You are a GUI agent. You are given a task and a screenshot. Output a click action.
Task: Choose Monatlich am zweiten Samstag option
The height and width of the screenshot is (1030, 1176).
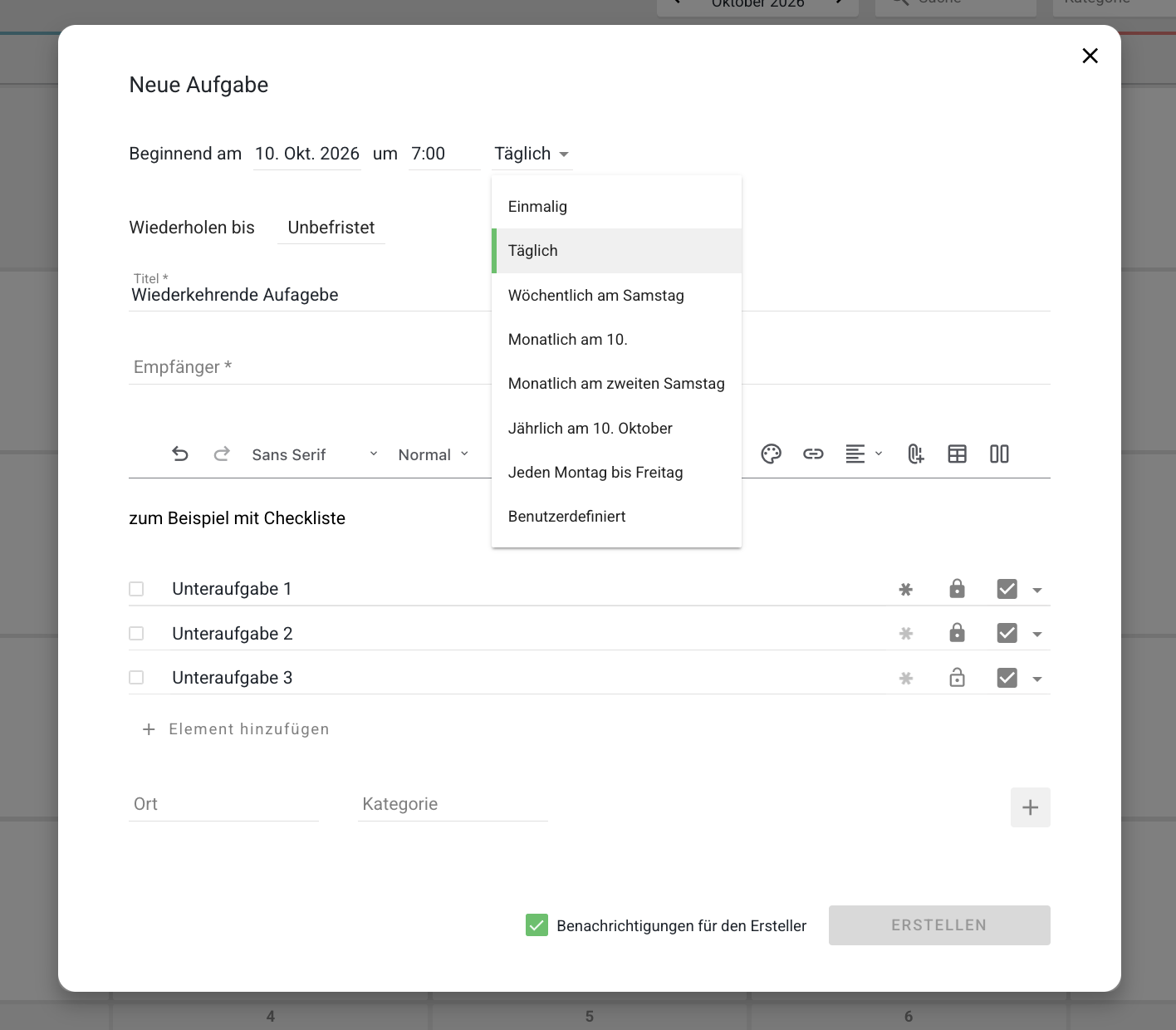click(616, 384)
